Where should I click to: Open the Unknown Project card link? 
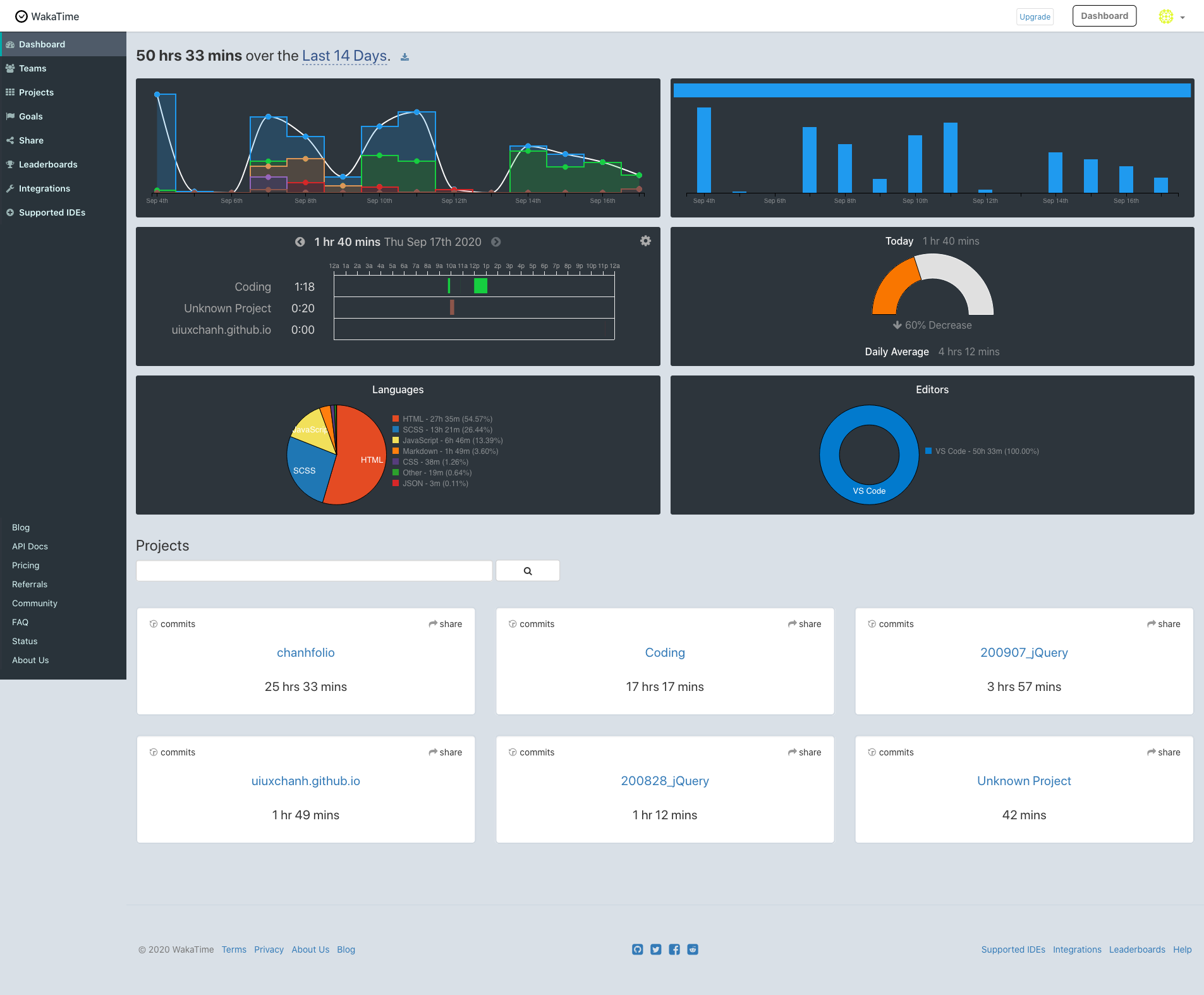(1024, 781)
